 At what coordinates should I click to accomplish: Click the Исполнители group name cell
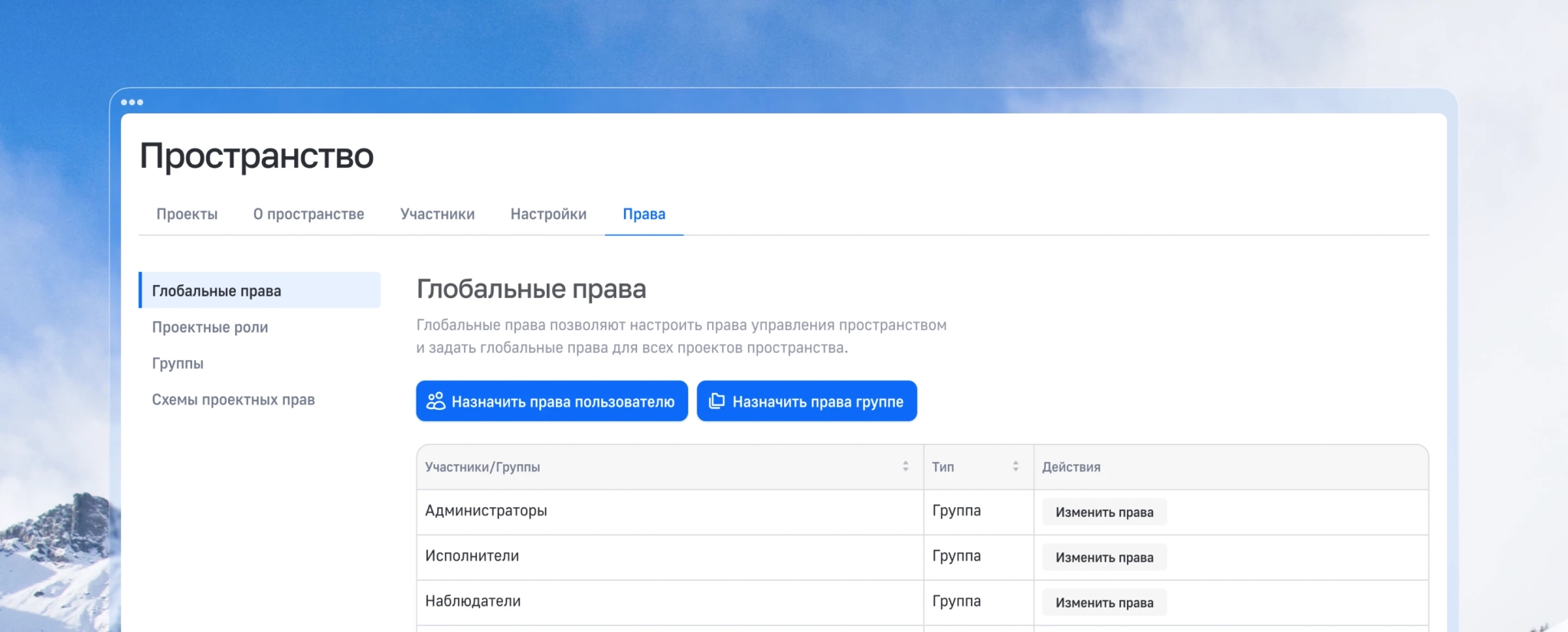point(472,556)
